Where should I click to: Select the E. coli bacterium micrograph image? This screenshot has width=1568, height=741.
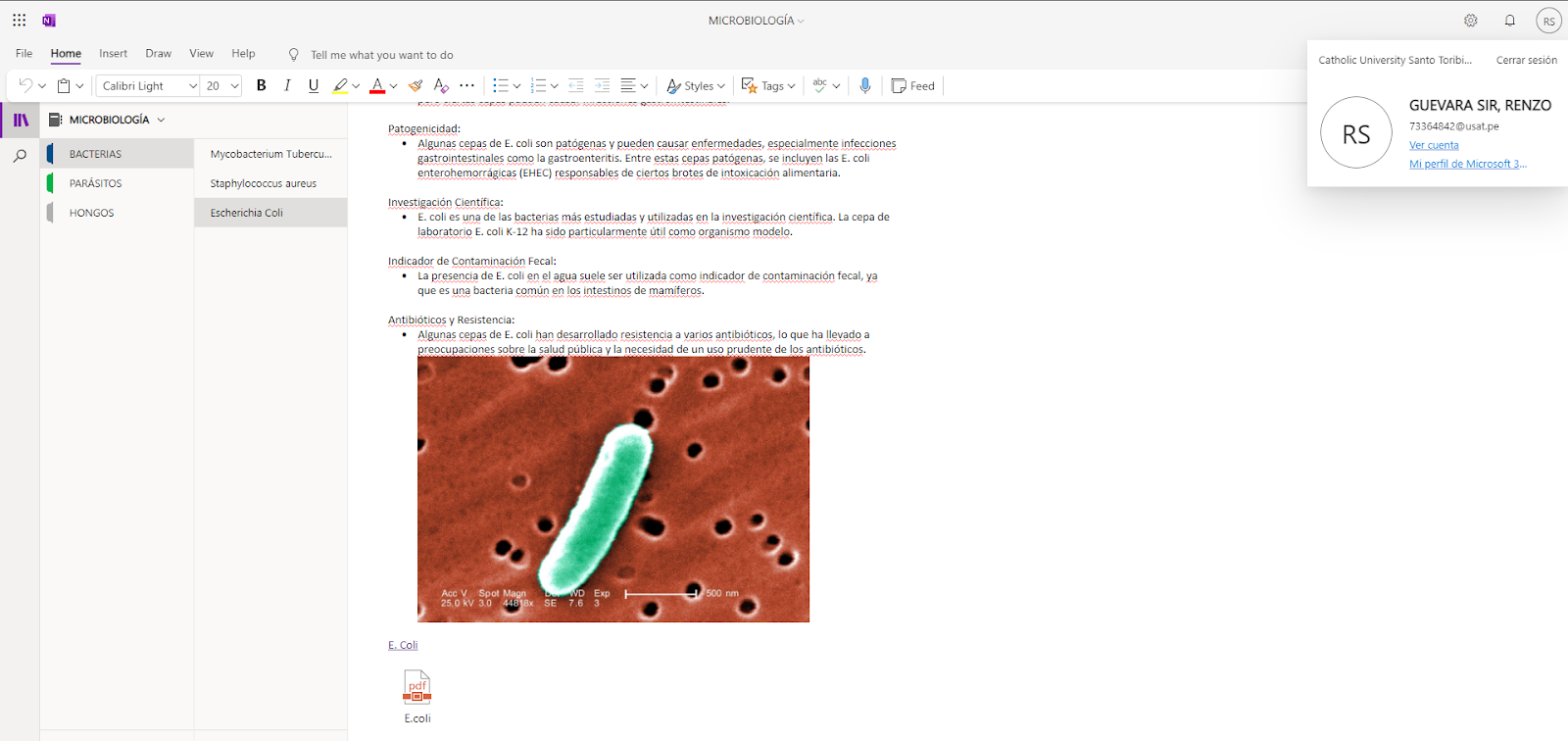[x=613, y=489]
